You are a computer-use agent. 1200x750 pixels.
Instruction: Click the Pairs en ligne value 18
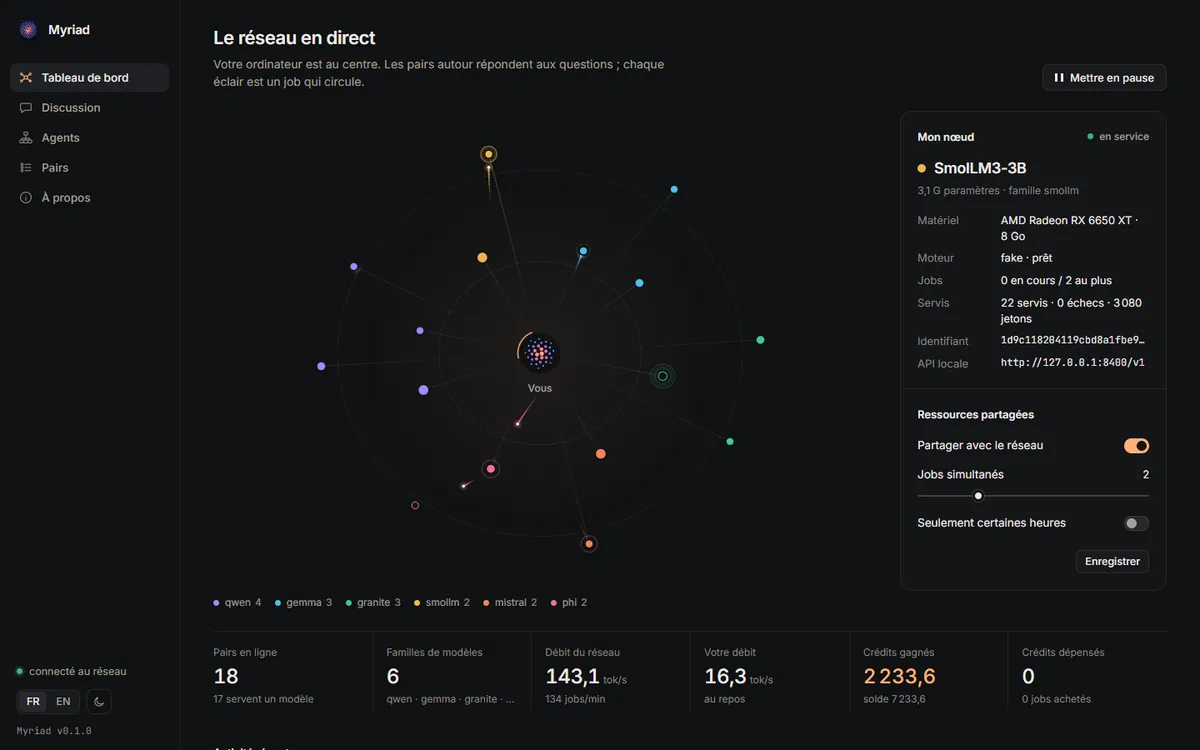point(226,677)
